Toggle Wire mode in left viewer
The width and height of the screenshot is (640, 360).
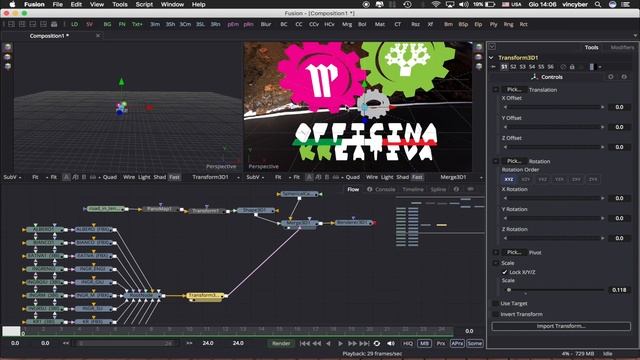(x=129, y=177)
